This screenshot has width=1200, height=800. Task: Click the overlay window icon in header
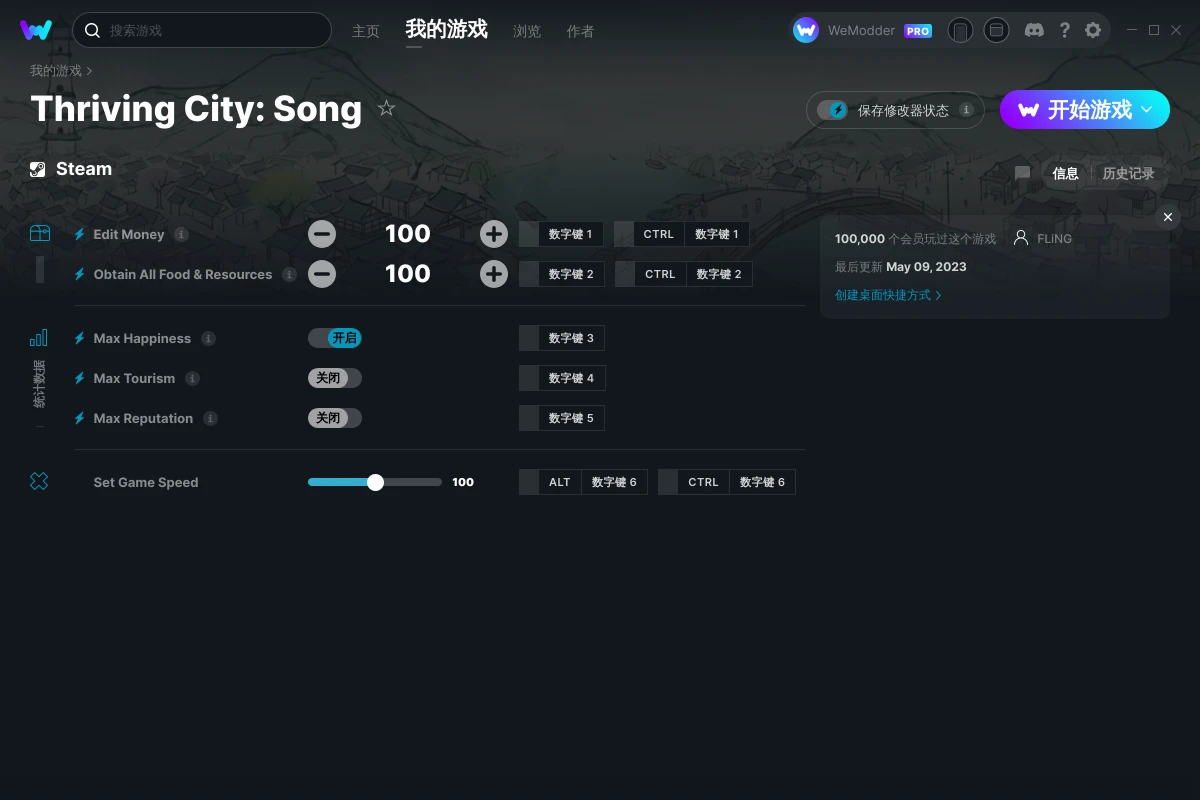(x=996, y=30)
